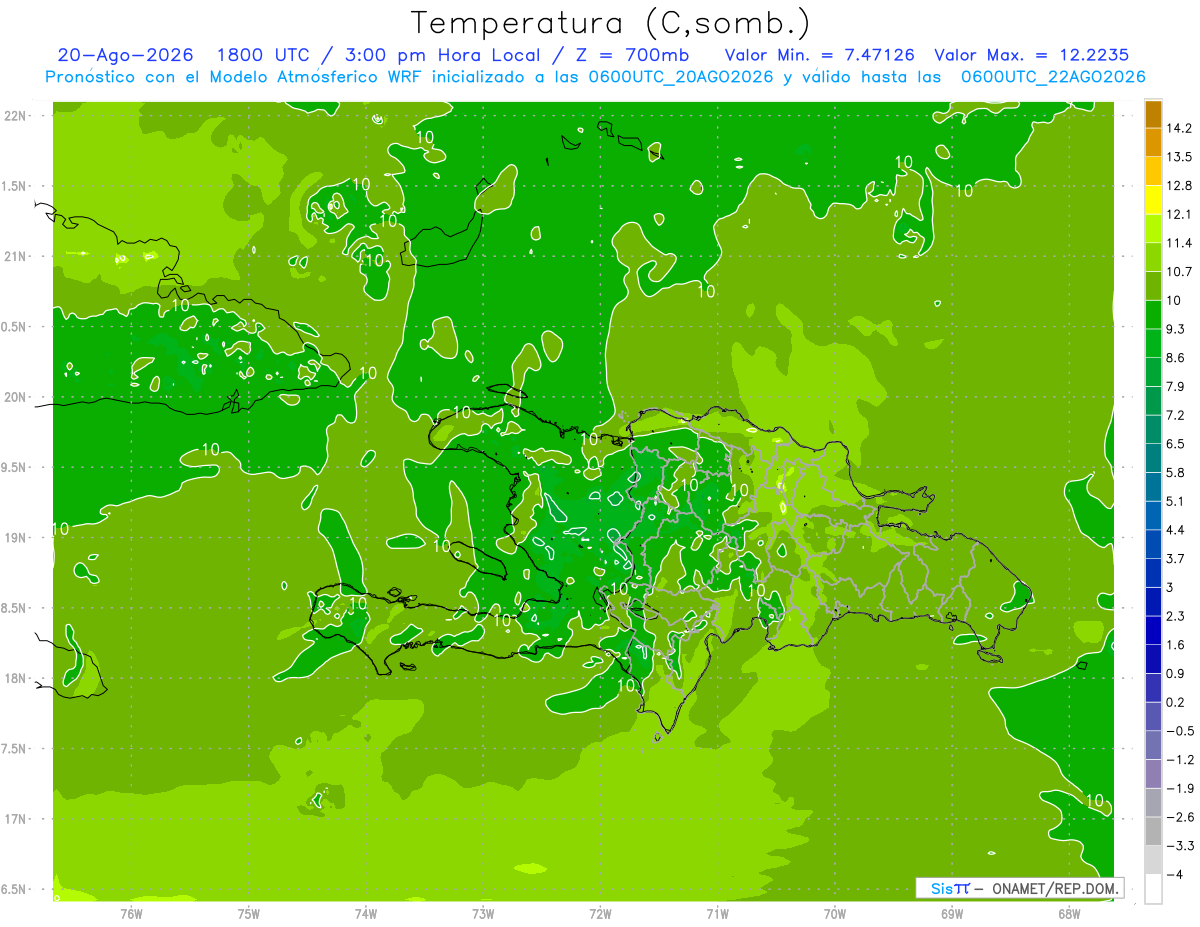Click the "74W" longitude label

pyautogui.click(x=366, y=913)
